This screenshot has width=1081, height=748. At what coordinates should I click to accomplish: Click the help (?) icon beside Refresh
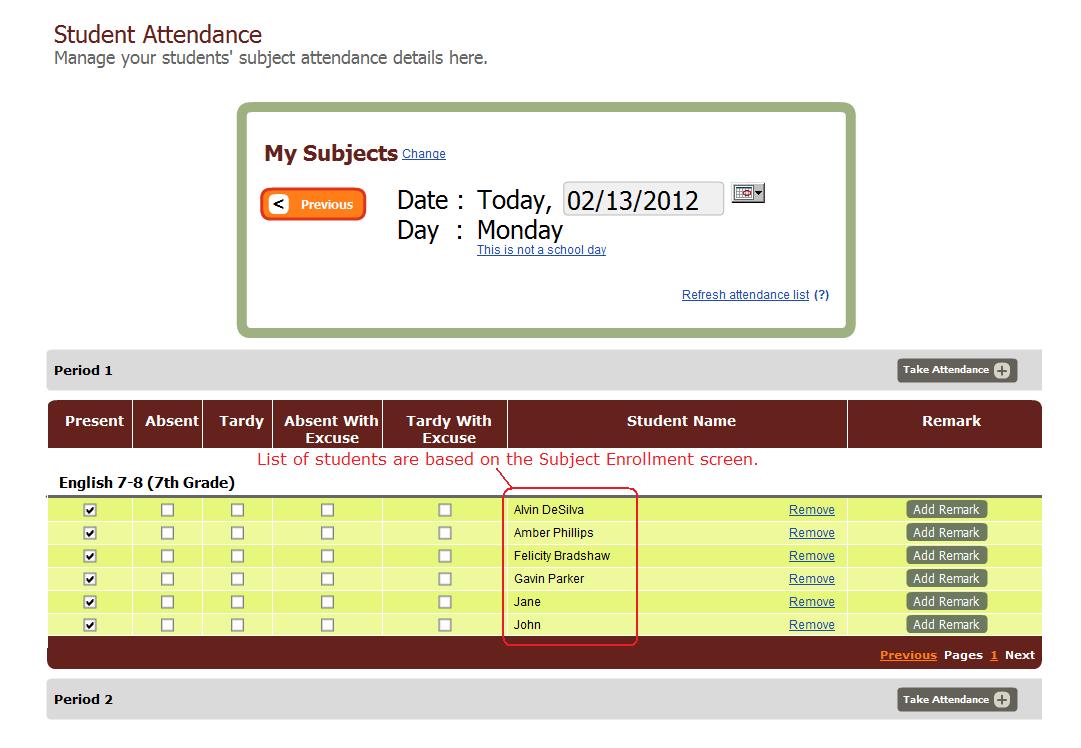tap(821, 295)
